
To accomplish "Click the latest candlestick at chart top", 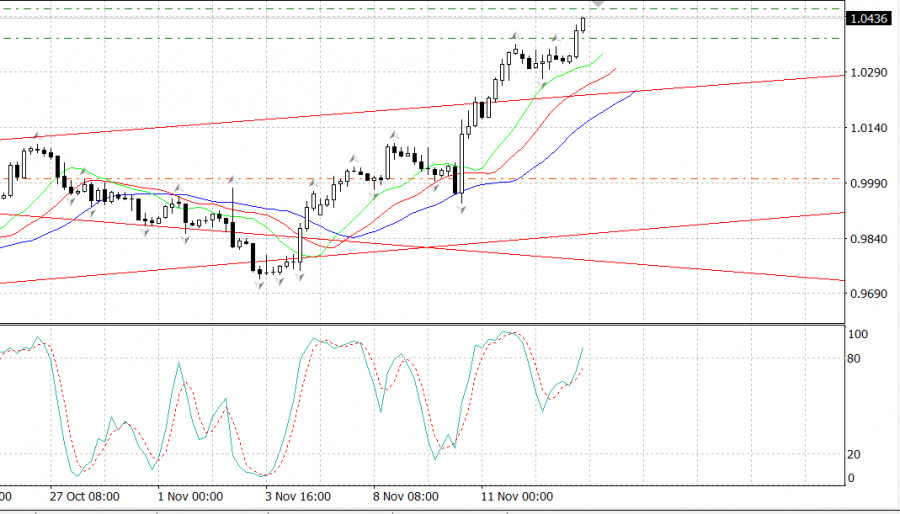I will [583, 25].
